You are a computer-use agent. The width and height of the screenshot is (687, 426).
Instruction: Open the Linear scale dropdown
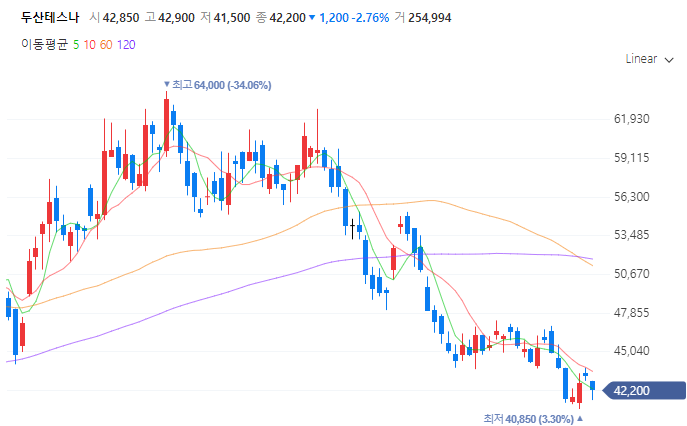pyautogui.click(x=649, y=59)
